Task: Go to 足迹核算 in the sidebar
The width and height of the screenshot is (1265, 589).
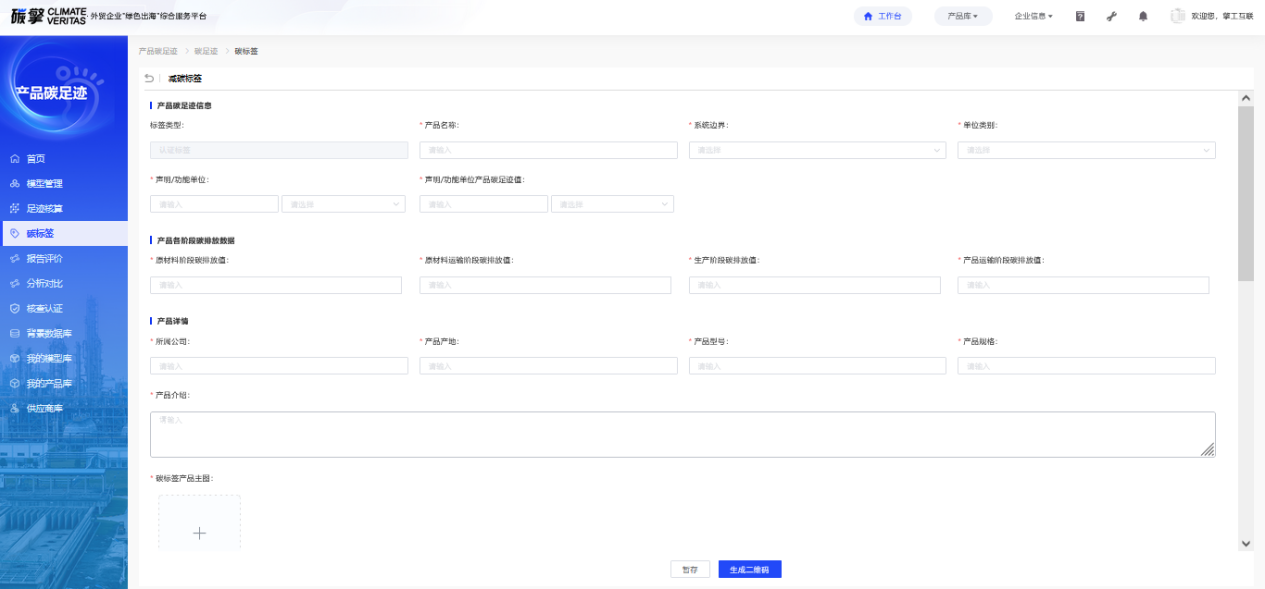Action: click(44, 209)
